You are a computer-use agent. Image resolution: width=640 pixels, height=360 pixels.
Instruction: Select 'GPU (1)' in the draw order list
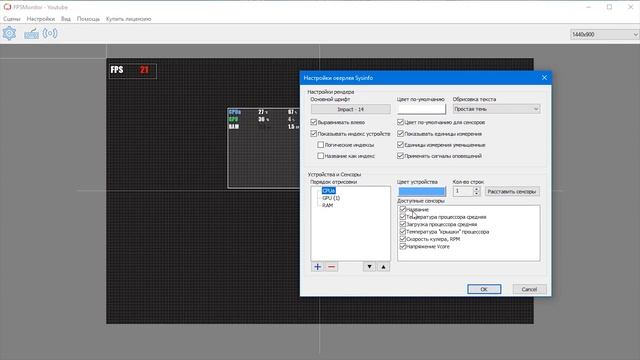point(331,198)
